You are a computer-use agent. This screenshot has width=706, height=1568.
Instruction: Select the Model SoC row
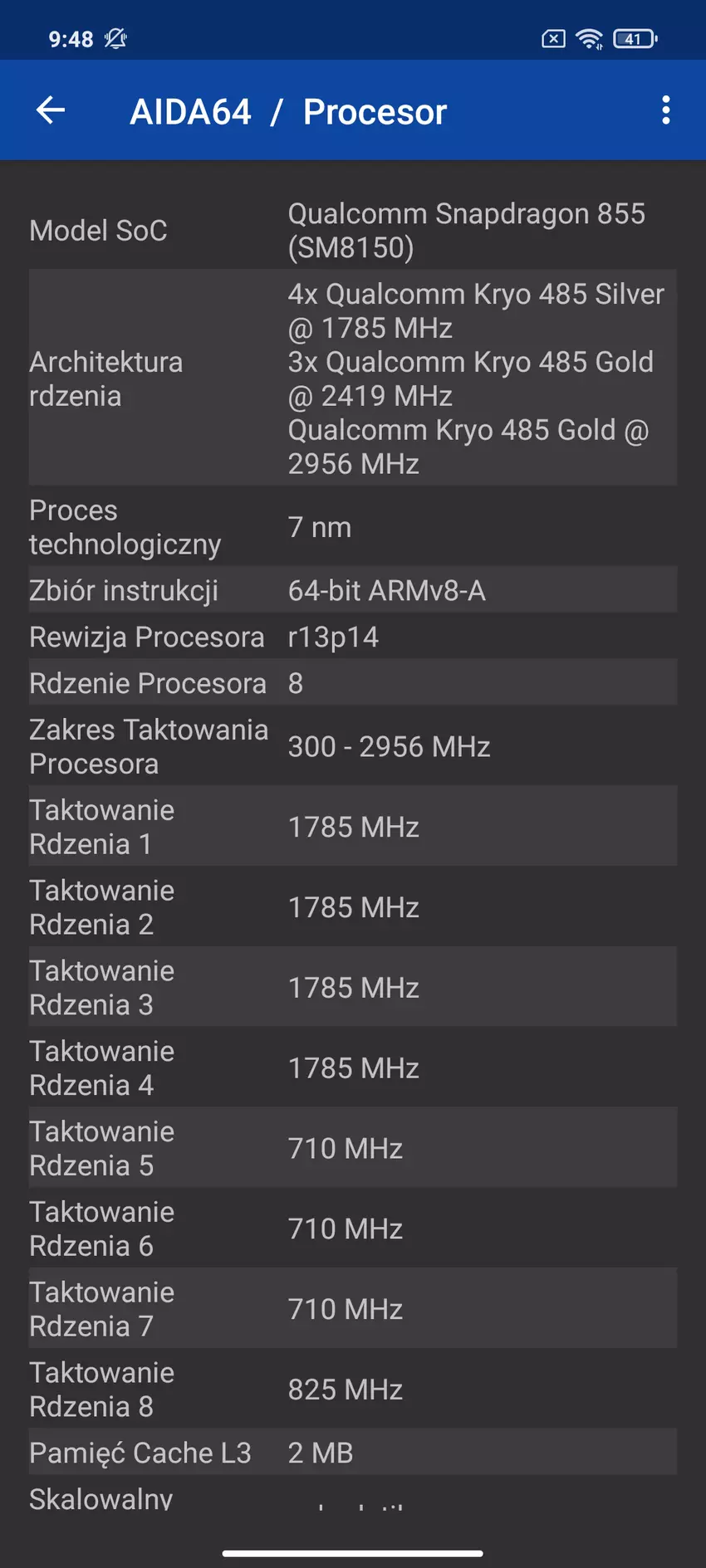pos(353,230)
